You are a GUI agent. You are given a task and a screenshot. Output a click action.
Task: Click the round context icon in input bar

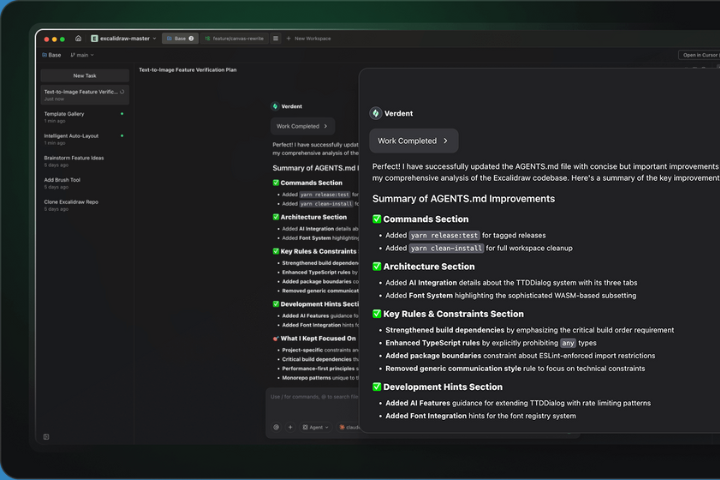coord(276,427)
